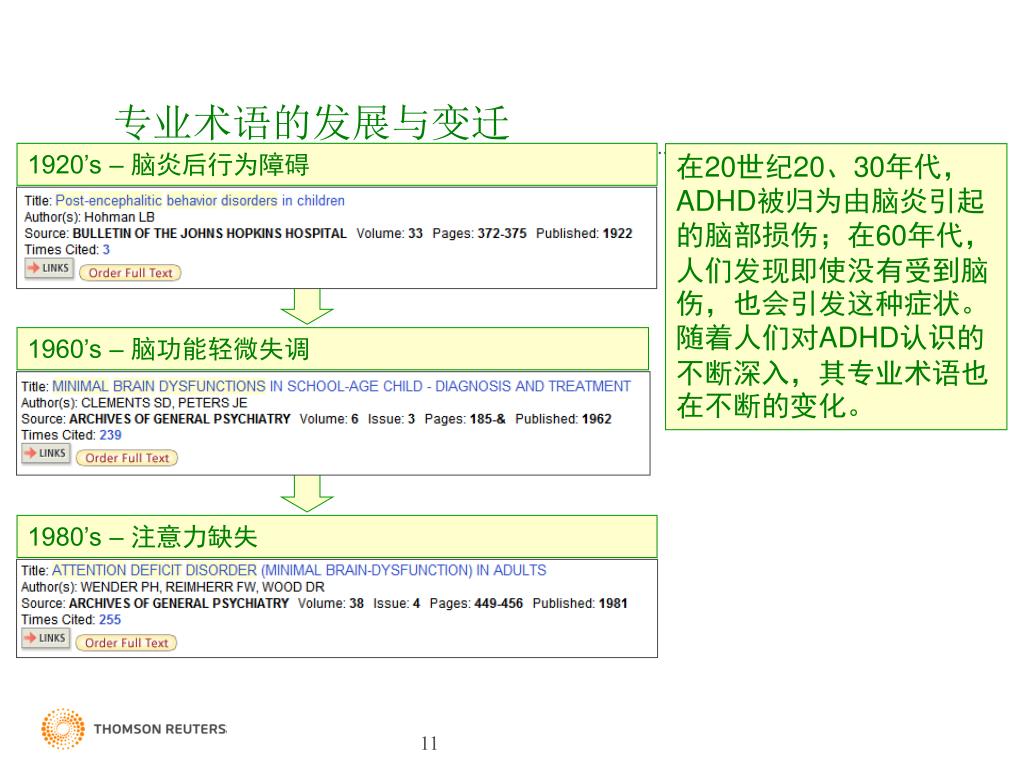Click the slide title 专业术语的发展与变迁

[x=312, y=123]
